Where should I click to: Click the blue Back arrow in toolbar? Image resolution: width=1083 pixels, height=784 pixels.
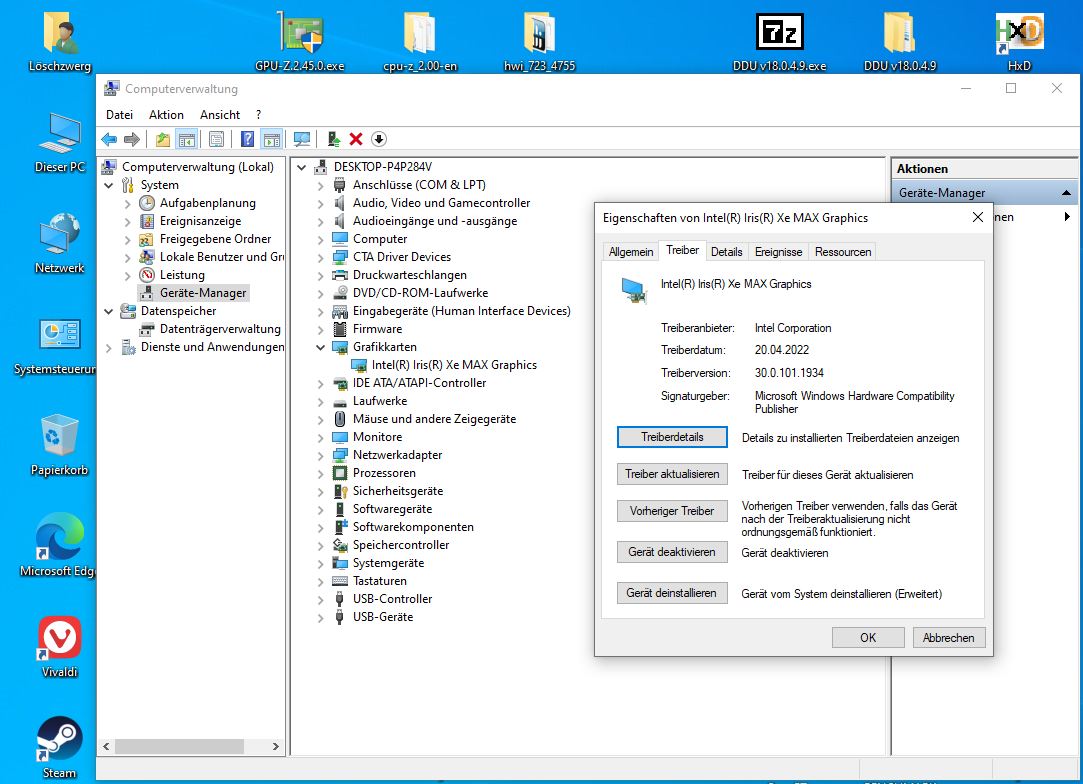point(109,140)
